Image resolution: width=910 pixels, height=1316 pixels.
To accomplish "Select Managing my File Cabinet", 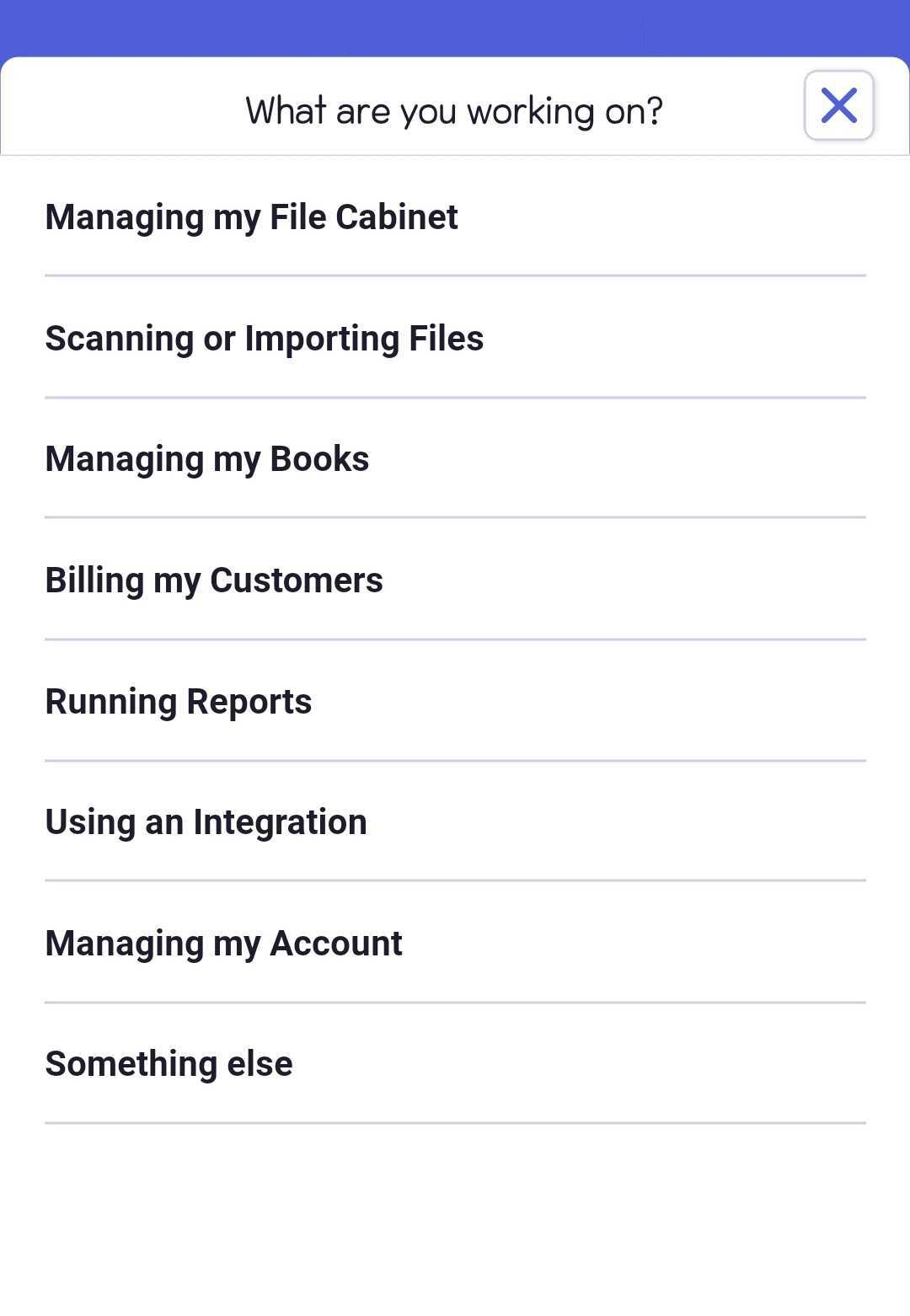I will pos(455,217).
